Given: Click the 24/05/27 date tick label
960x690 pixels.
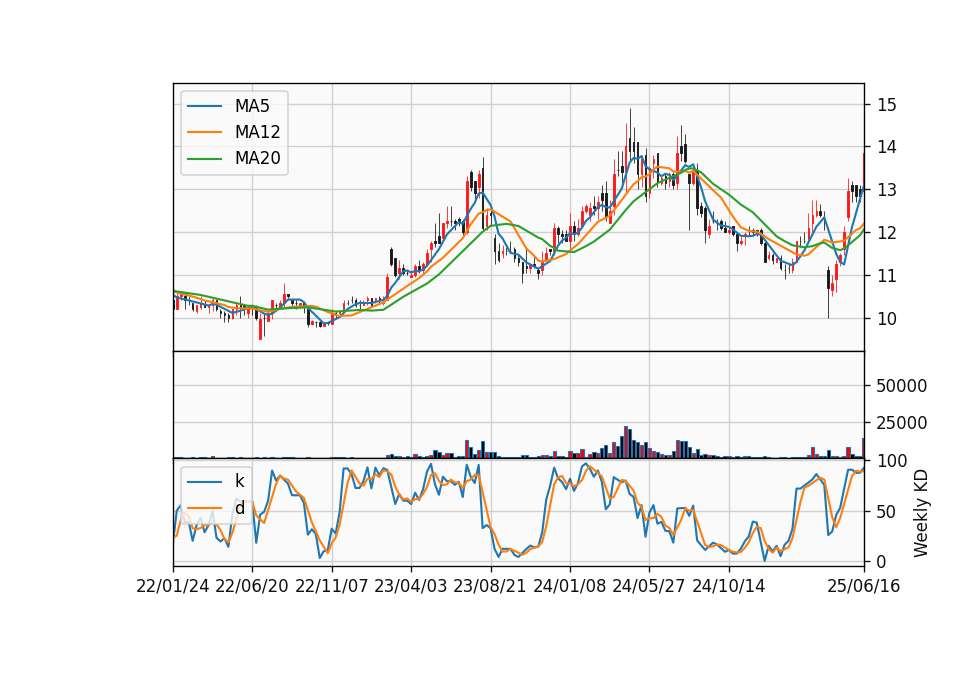Looking at the screenshot, I should pyautogui.click(x=649, y=587).
